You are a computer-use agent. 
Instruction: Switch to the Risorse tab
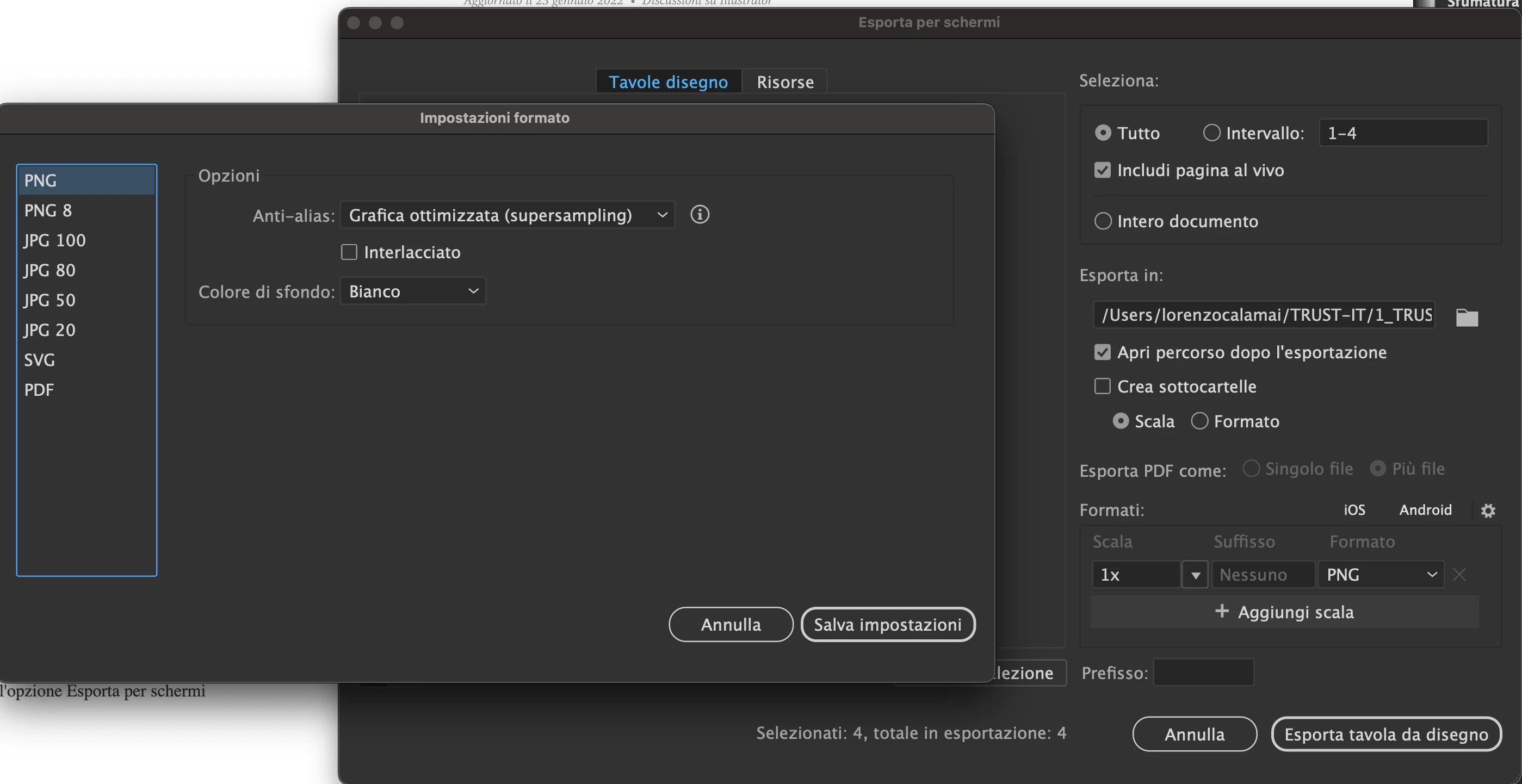[x=784, y=82]
